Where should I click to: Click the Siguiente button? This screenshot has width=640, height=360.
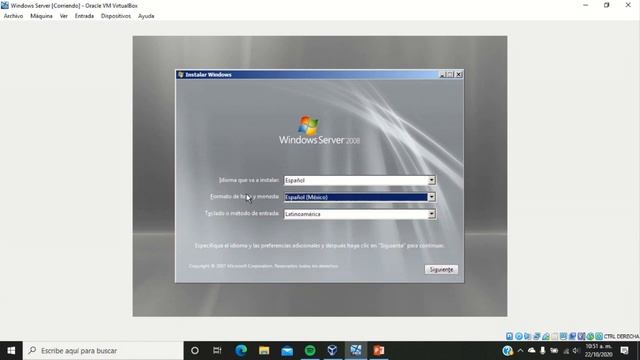[441, 269]
